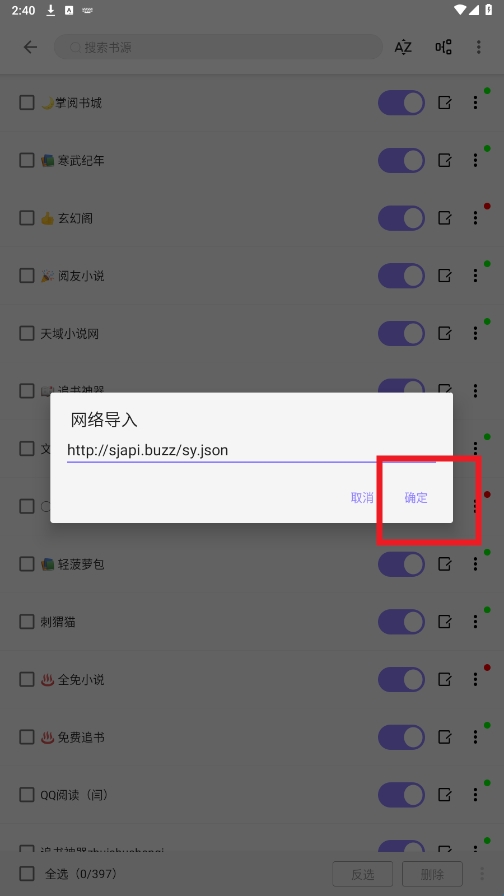
Task: Edit the 寒武纪年 source
Action: 445,161
